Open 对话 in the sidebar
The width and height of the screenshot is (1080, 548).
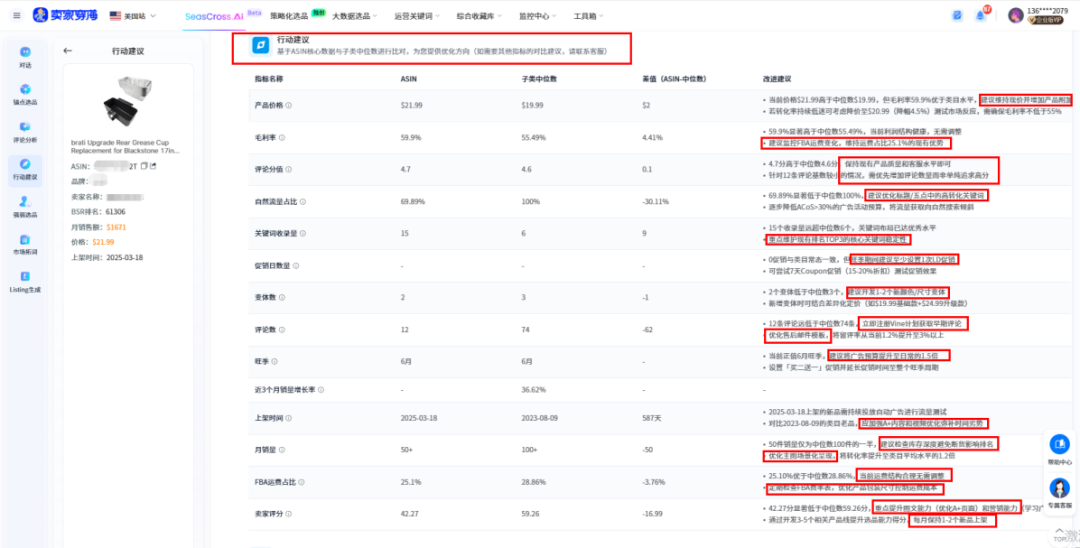point(25,58)
